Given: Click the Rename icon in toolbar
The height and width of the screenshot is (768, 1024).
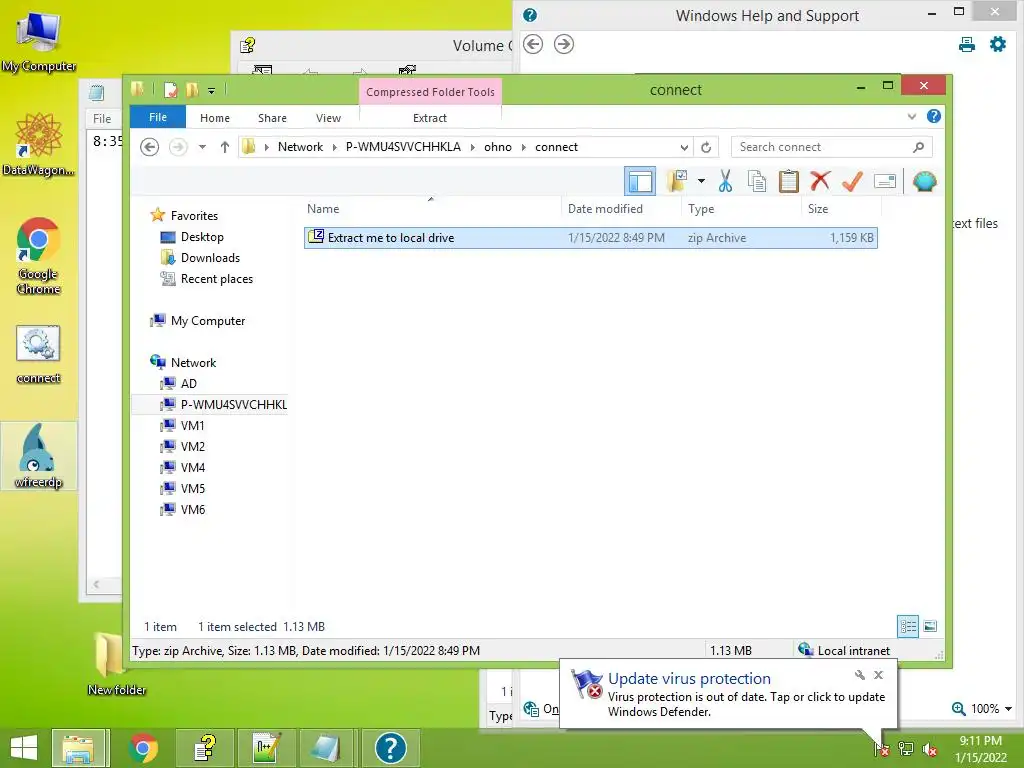Looking at the screenshot, I should [x=884, y=181].
